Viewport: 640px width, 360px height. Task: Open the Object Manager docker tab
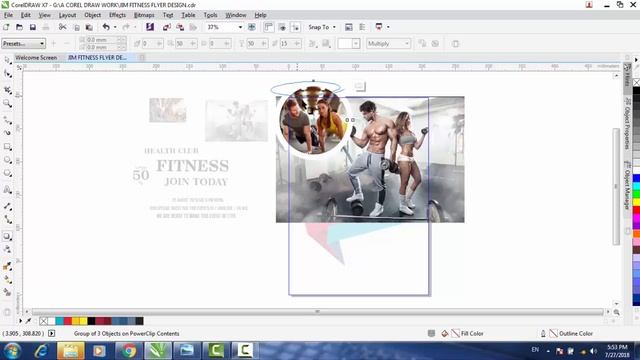pos(627,186)
